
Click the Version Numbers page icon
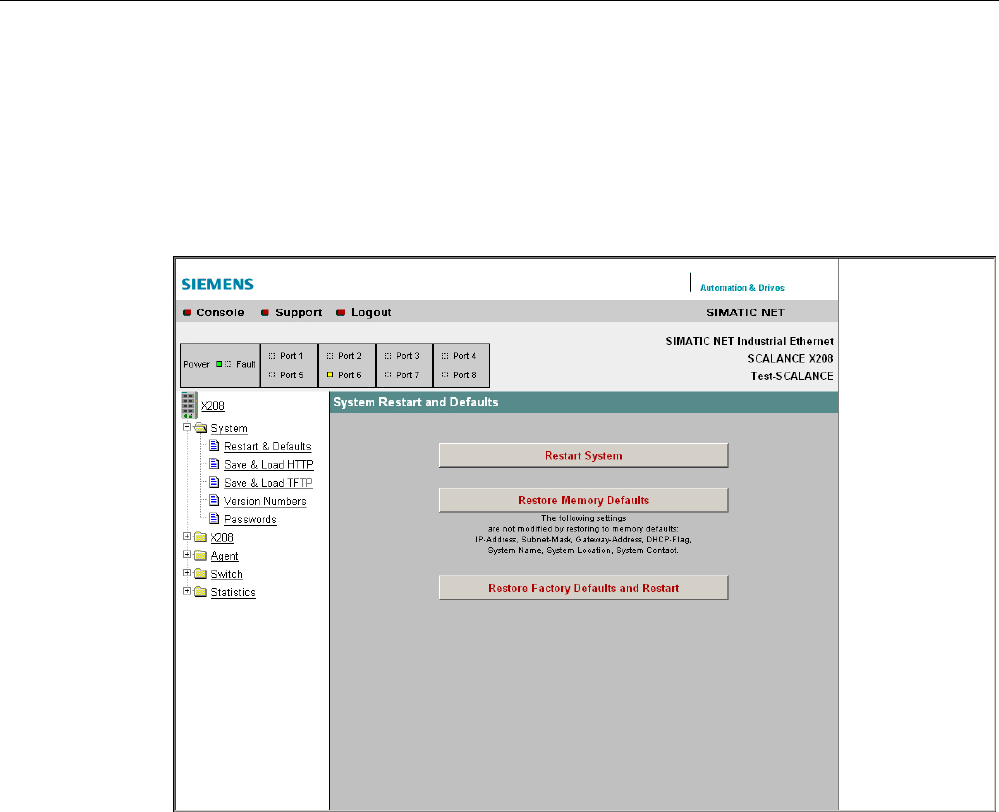pyautogui.click(x=214, y=500)
